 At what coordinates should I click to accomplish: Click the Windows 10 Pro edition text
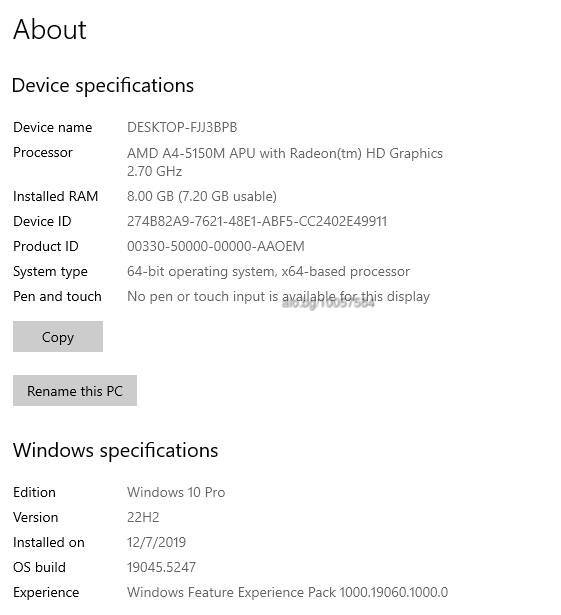tap(176, 492)
